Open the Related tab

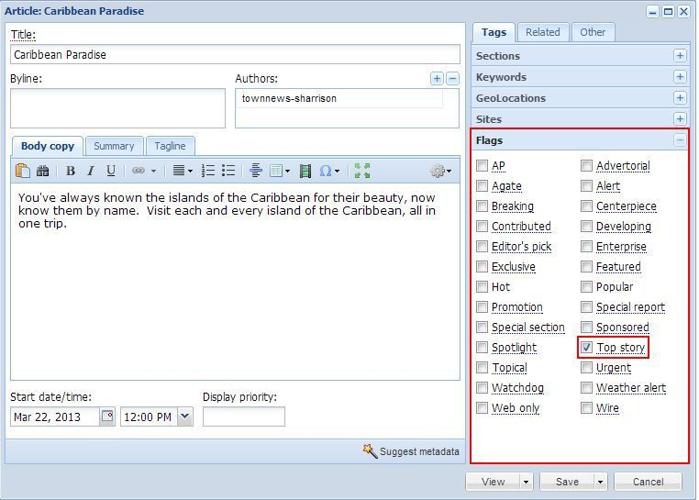pyautogui.click(x=543, y=32)
